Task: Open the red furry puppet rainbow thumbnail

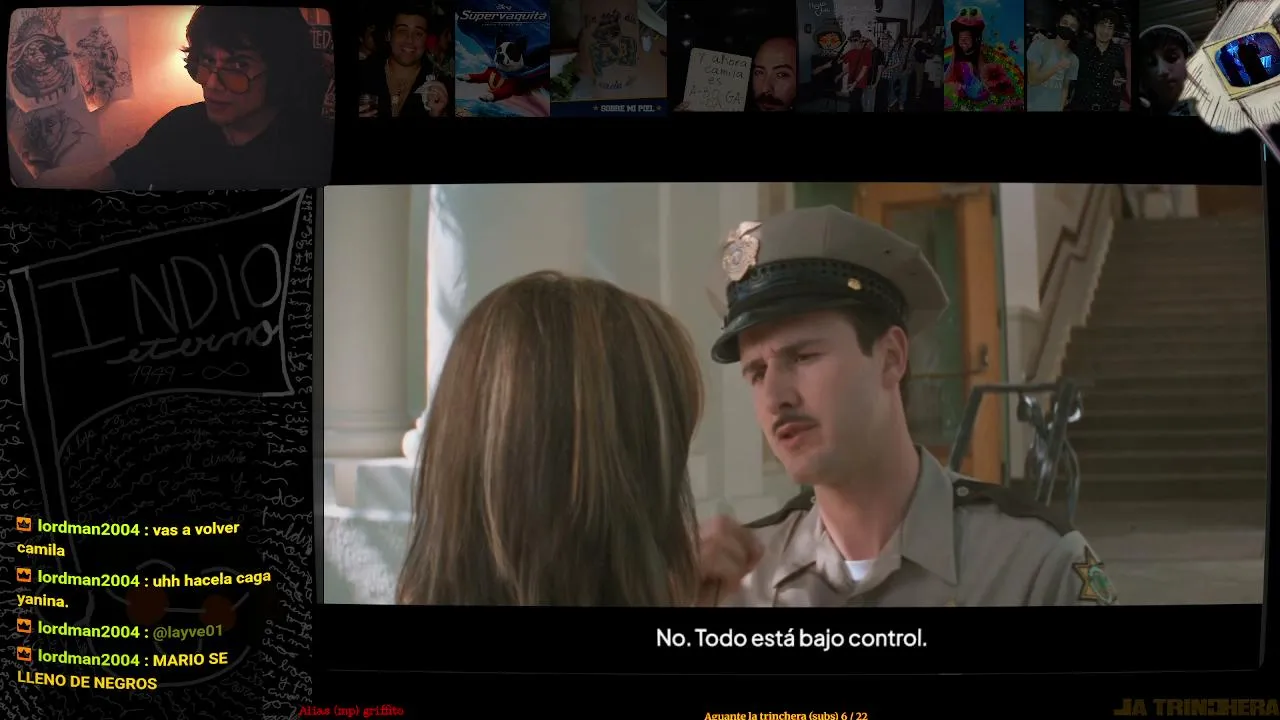Action: 983,58
